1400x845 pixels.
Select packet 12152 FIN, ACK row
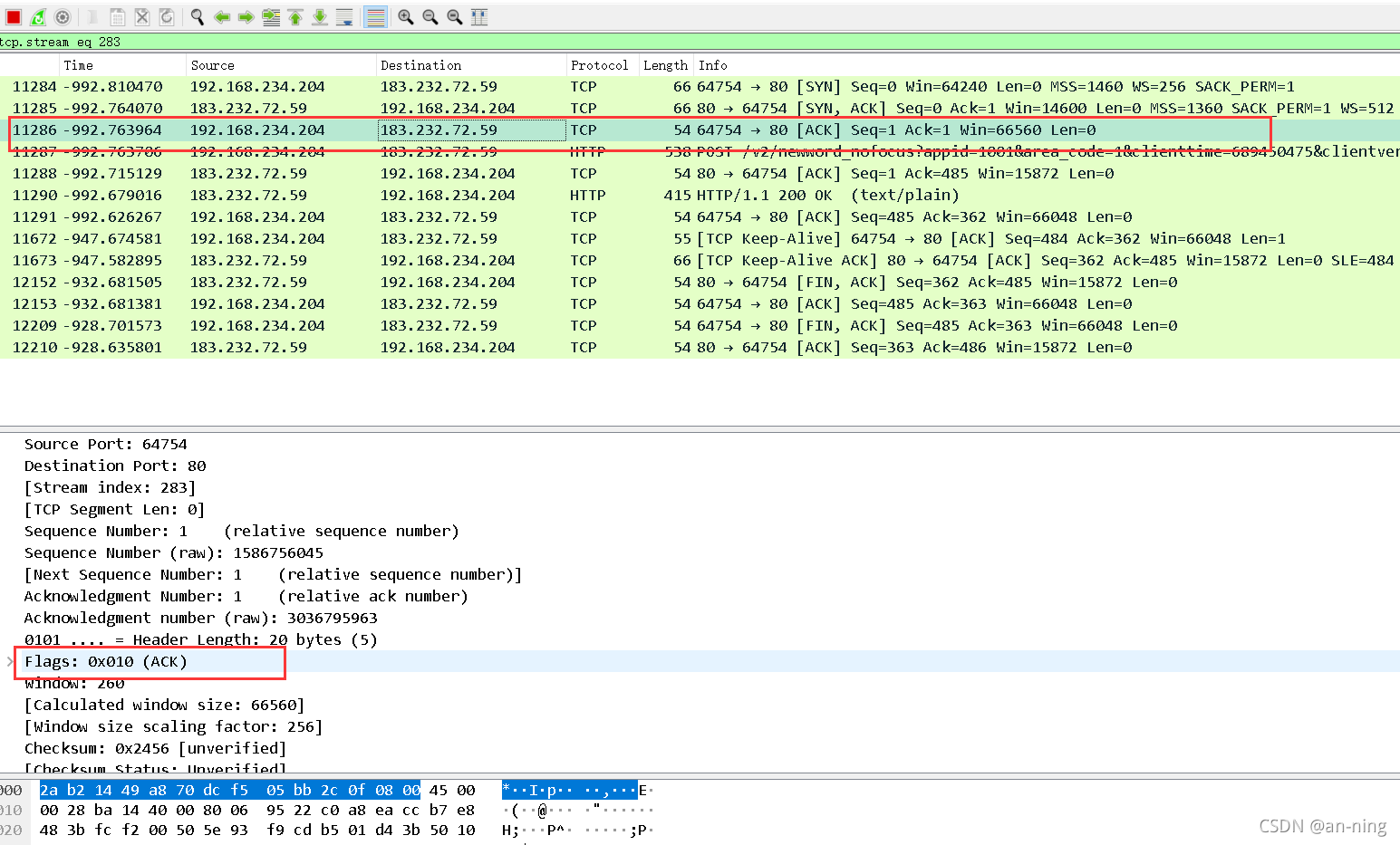[x=700, y=282]
